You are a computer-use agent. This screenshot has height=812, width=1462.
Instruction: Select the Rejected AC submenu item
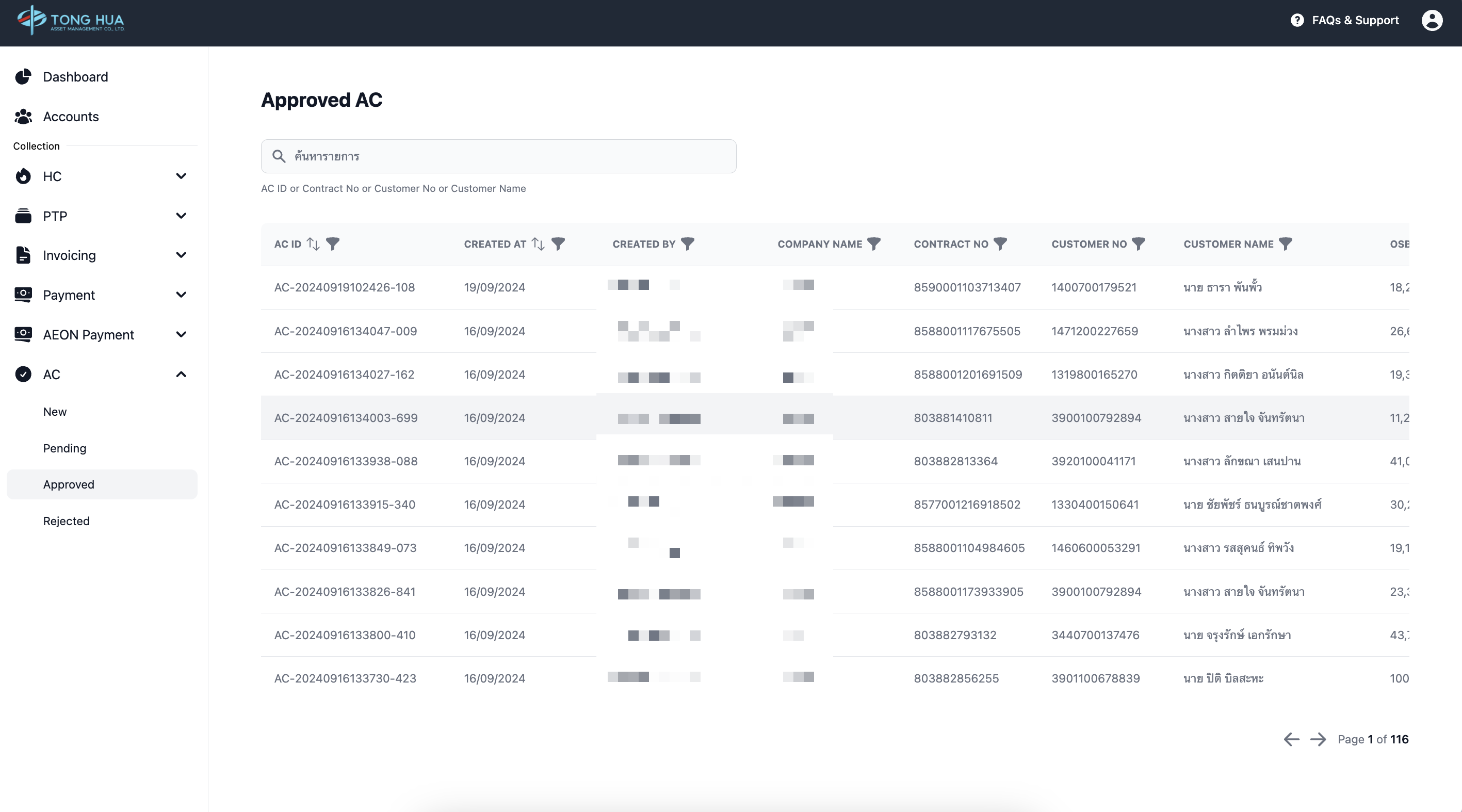67,521
